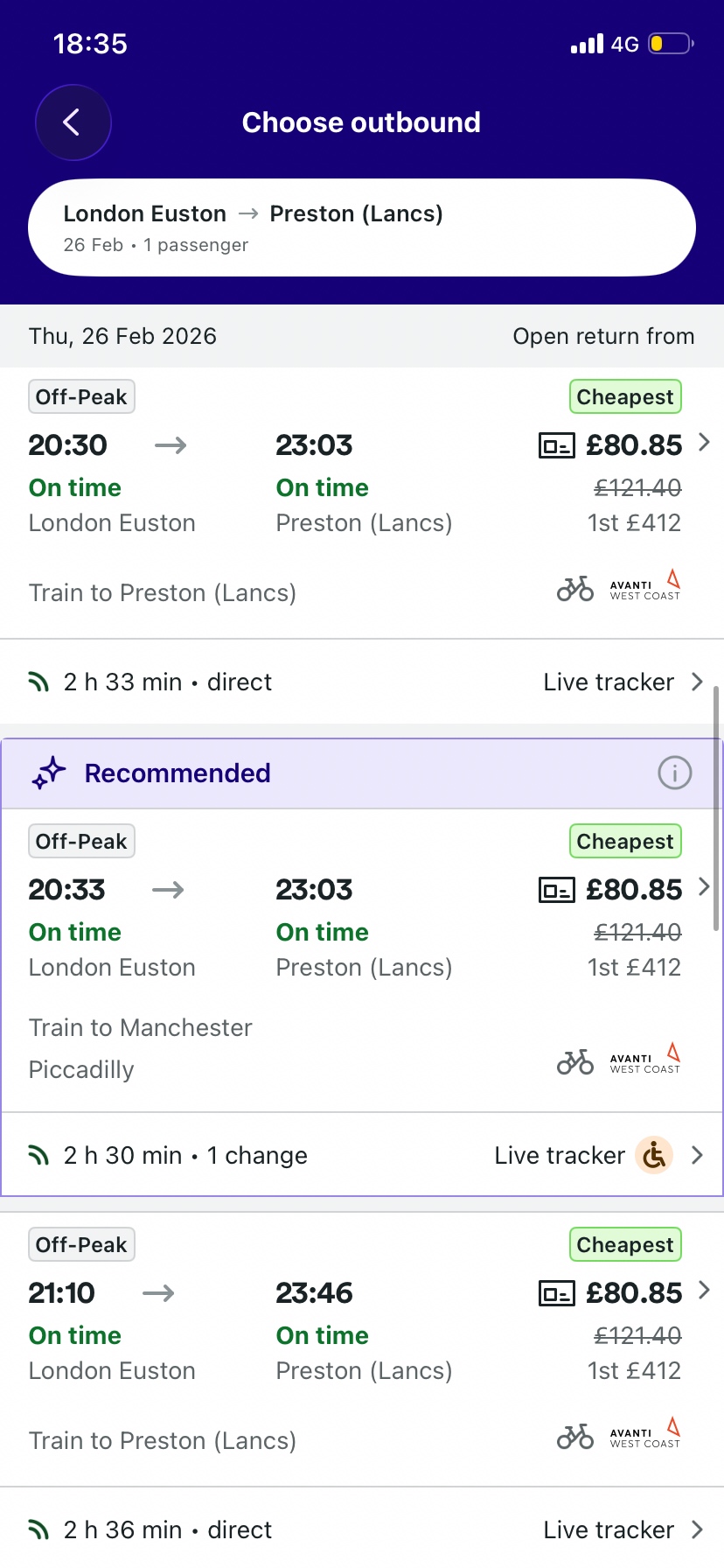Tap the Off-Peak tag on 21:10 train

click(x=81, y=1245)
